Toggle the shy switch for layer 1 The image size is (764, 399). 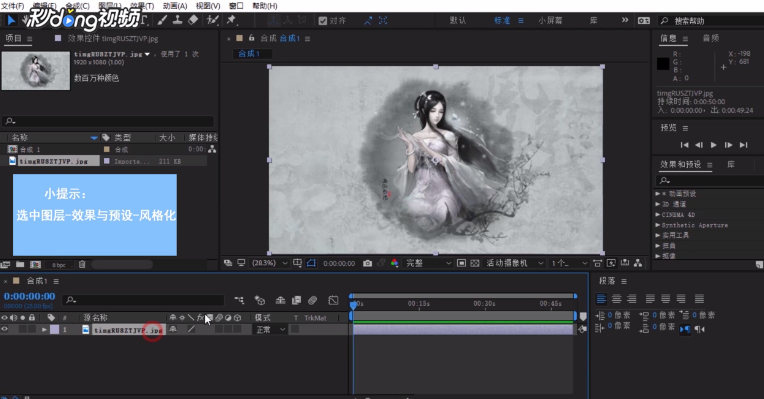coord(173,329)
